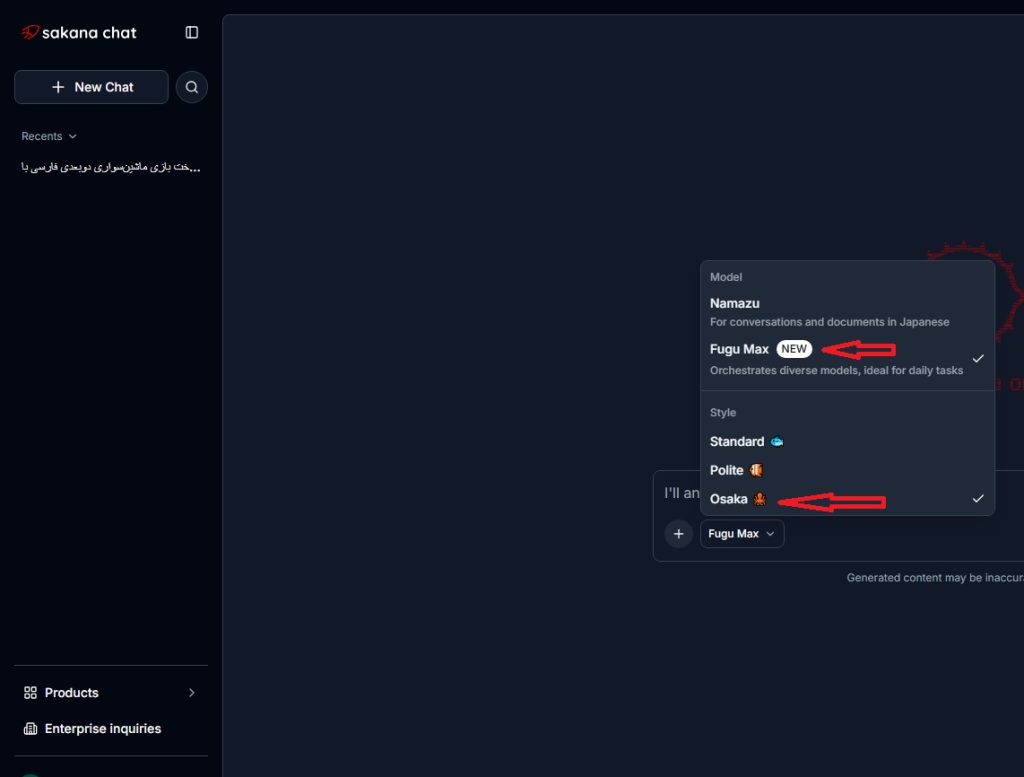Open Enterprise inquiries
Screen dimensions: 1024x777
pyautogui.click(x=111, y=729)
